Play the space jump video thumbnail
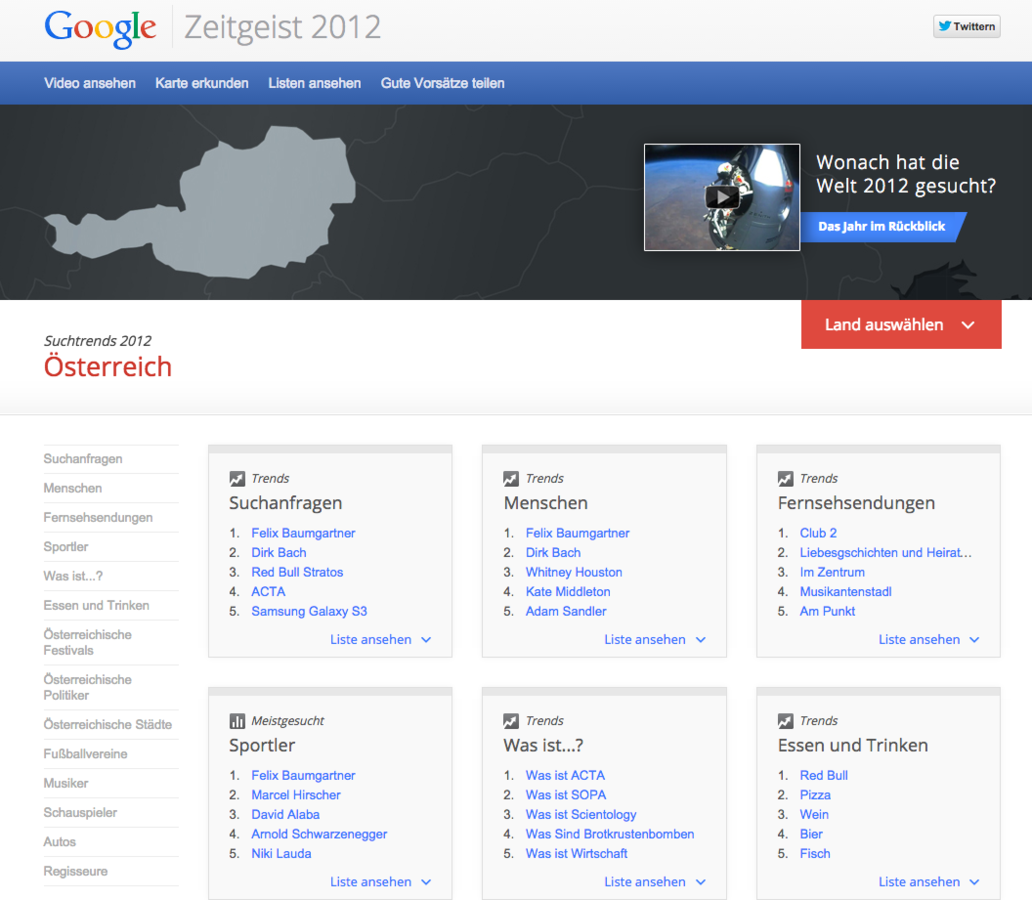The width and height of the screenshot is (1032, 900). 722,197
